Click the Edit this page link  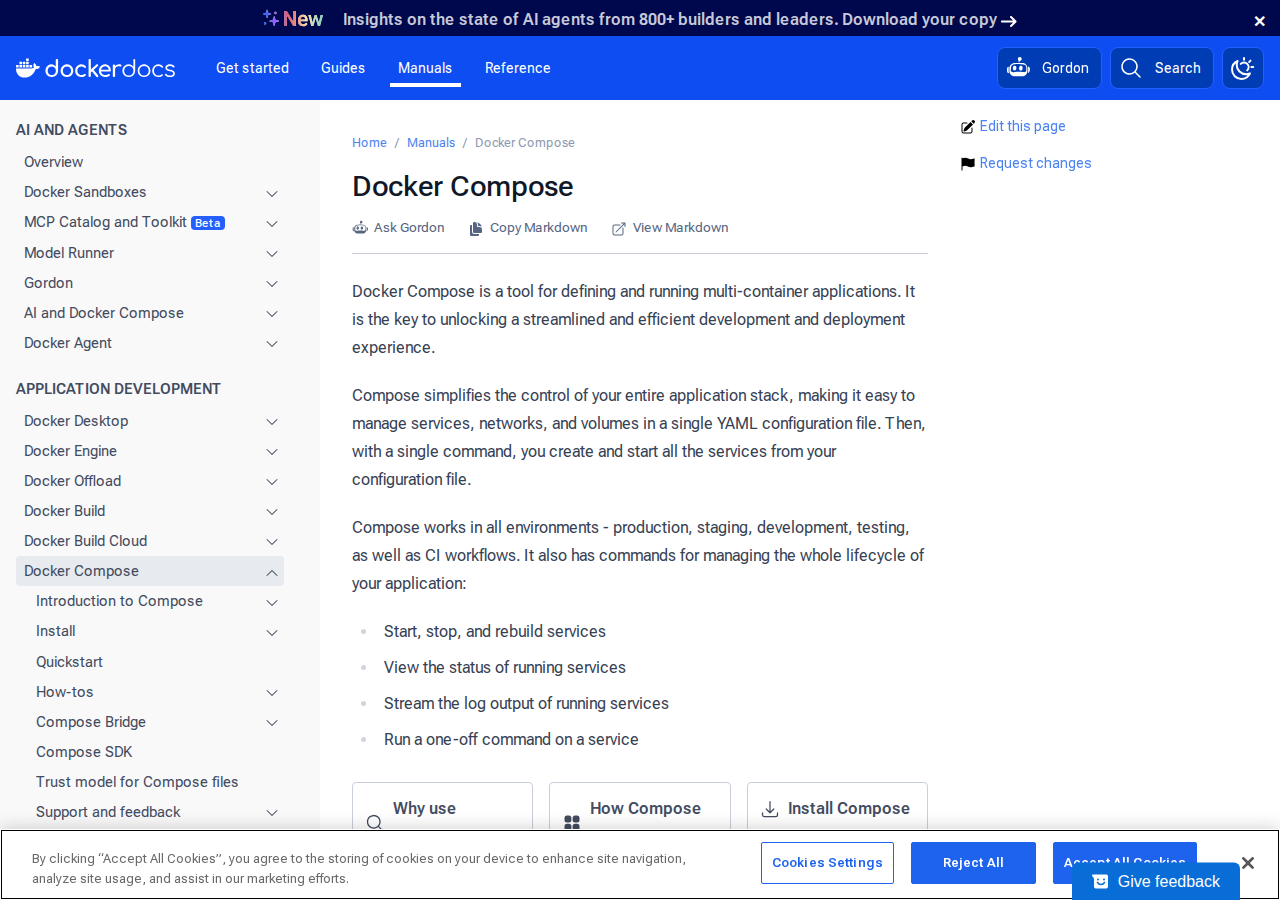(x=1022, y=126)
